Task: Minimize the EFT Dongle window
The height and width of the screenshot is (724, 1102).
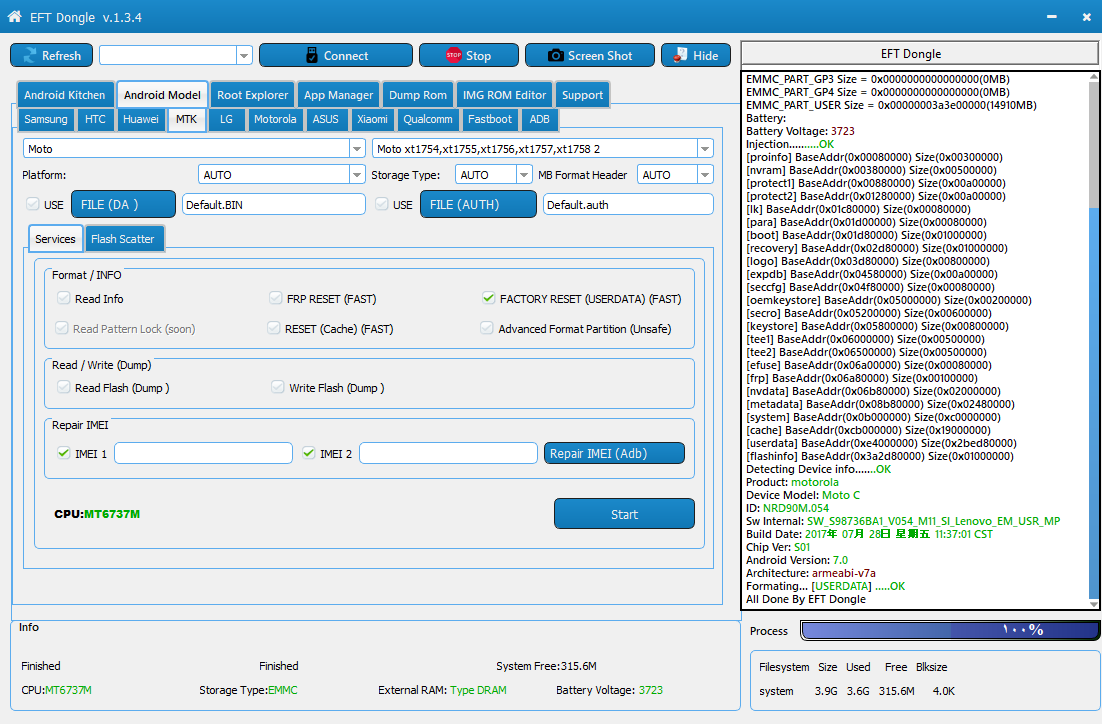Action: (x=1051, y=17)
